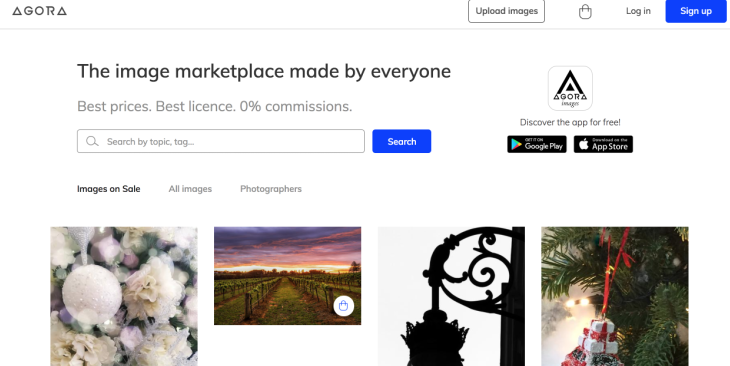Open the Christmas tree ornament photo
The width and height of the screenshot is (730, 366).
[x=615, y=296]
